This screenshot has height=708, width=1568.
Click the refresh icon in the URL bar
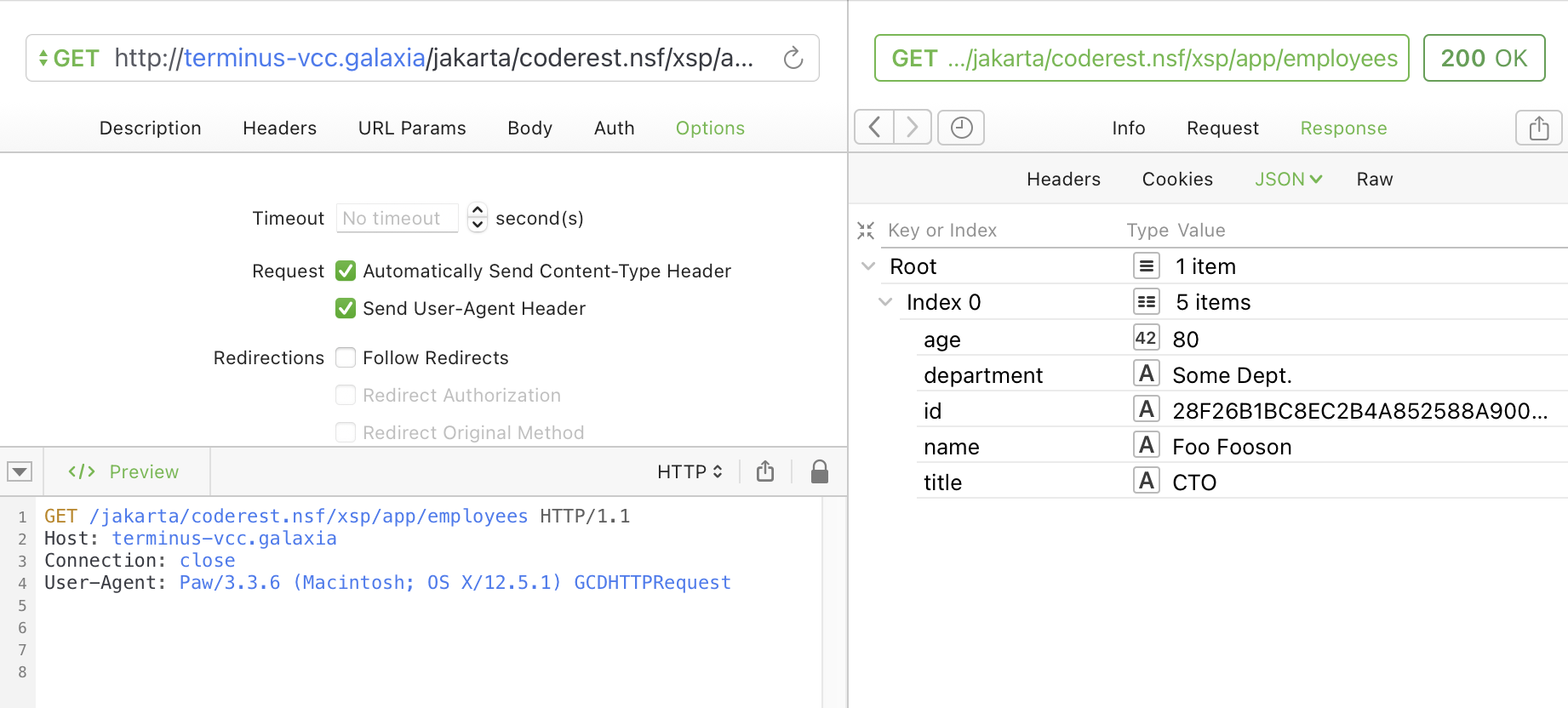tap(793, 58)
